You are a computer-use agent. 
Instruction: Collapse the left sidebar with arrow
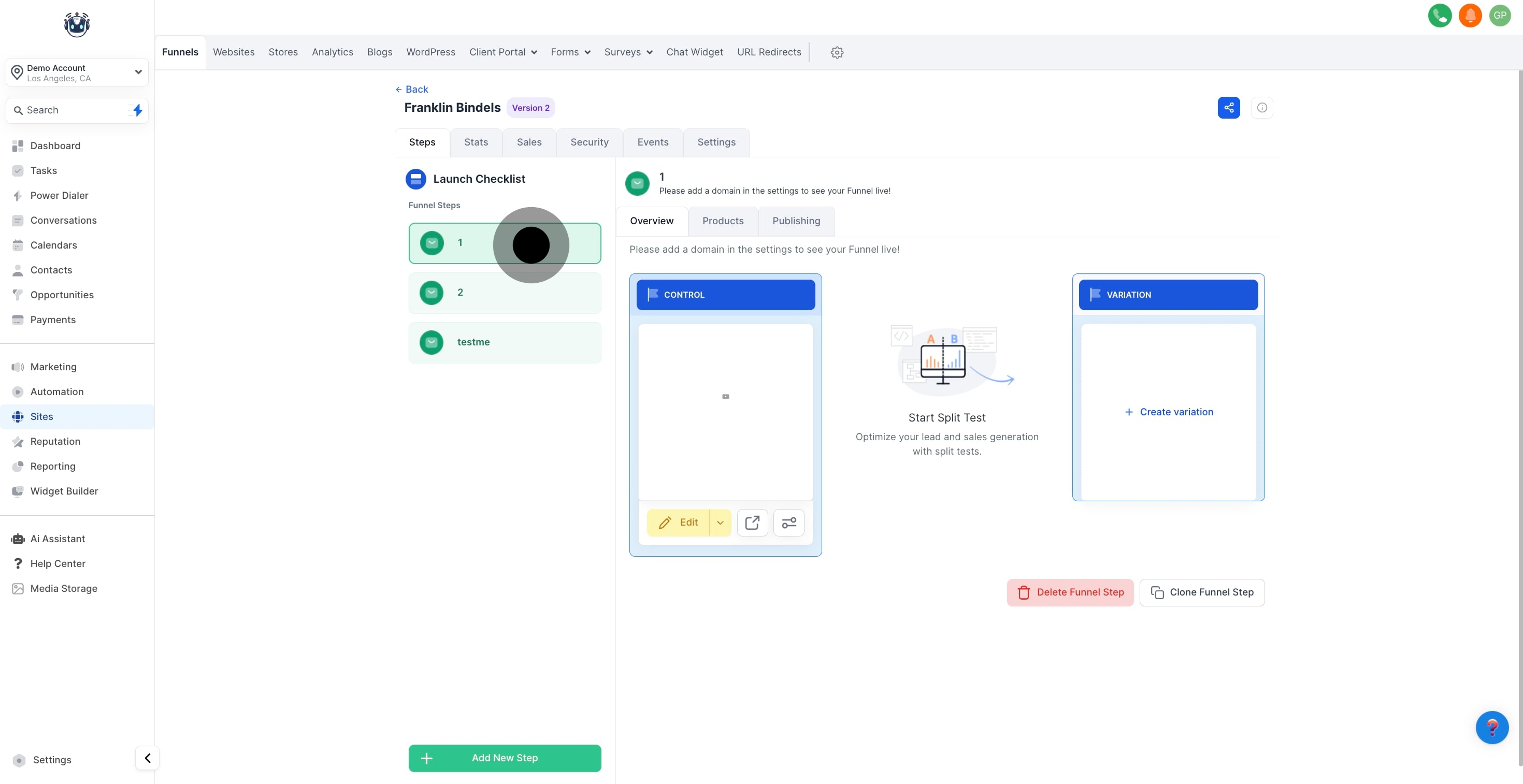click(147, 758)
